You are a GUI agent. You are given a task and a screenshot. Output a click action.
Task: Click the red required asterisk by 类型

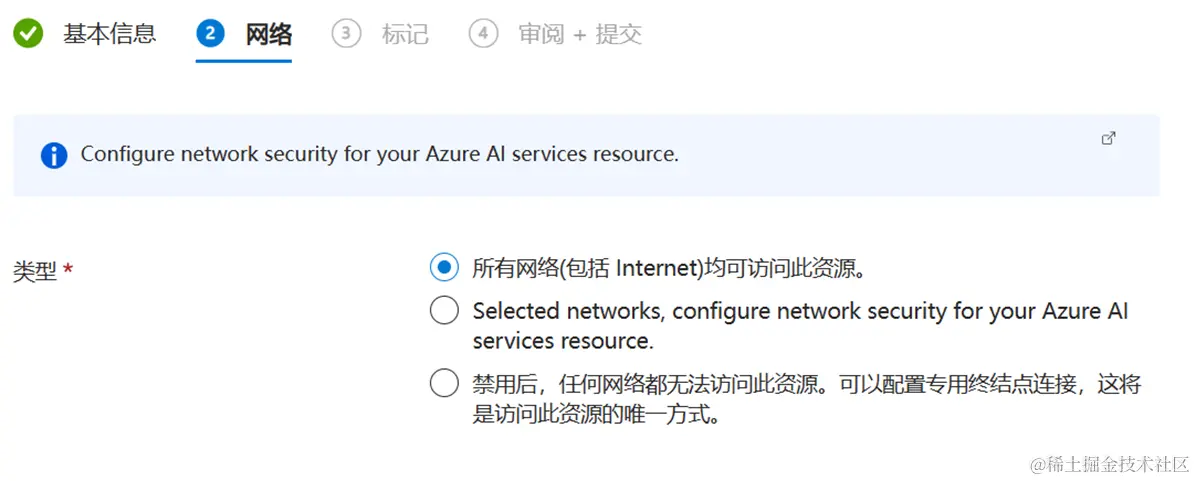(x=68, y=270)
